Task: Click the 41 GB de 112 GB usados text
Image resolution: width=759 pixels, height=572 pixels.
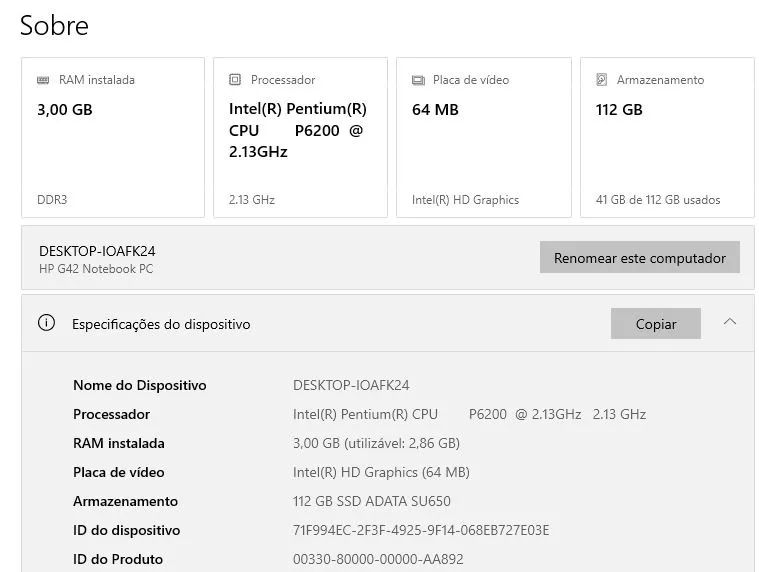Action: 658,200
